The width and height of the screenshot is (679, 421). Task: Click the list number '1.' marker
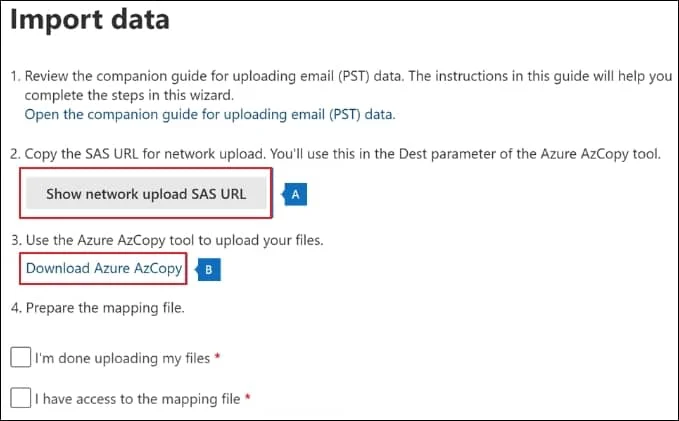[x=15, y=76]
